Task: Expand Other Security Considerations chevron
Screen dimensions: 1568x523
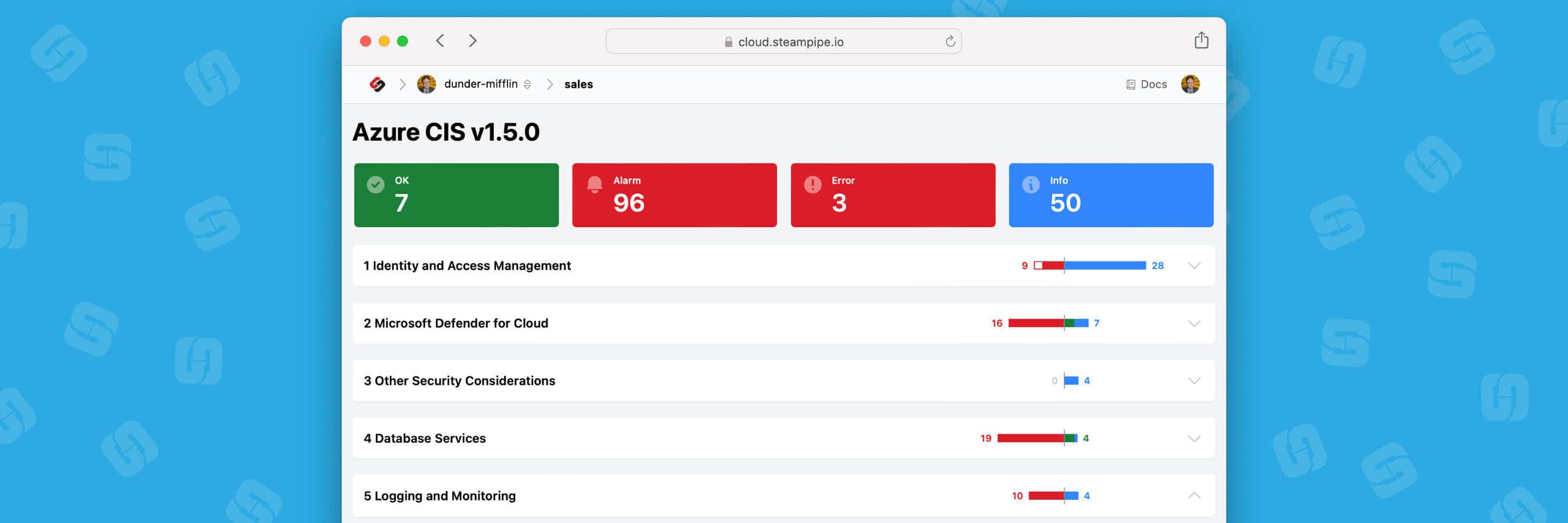Action: pos(1193,381)
